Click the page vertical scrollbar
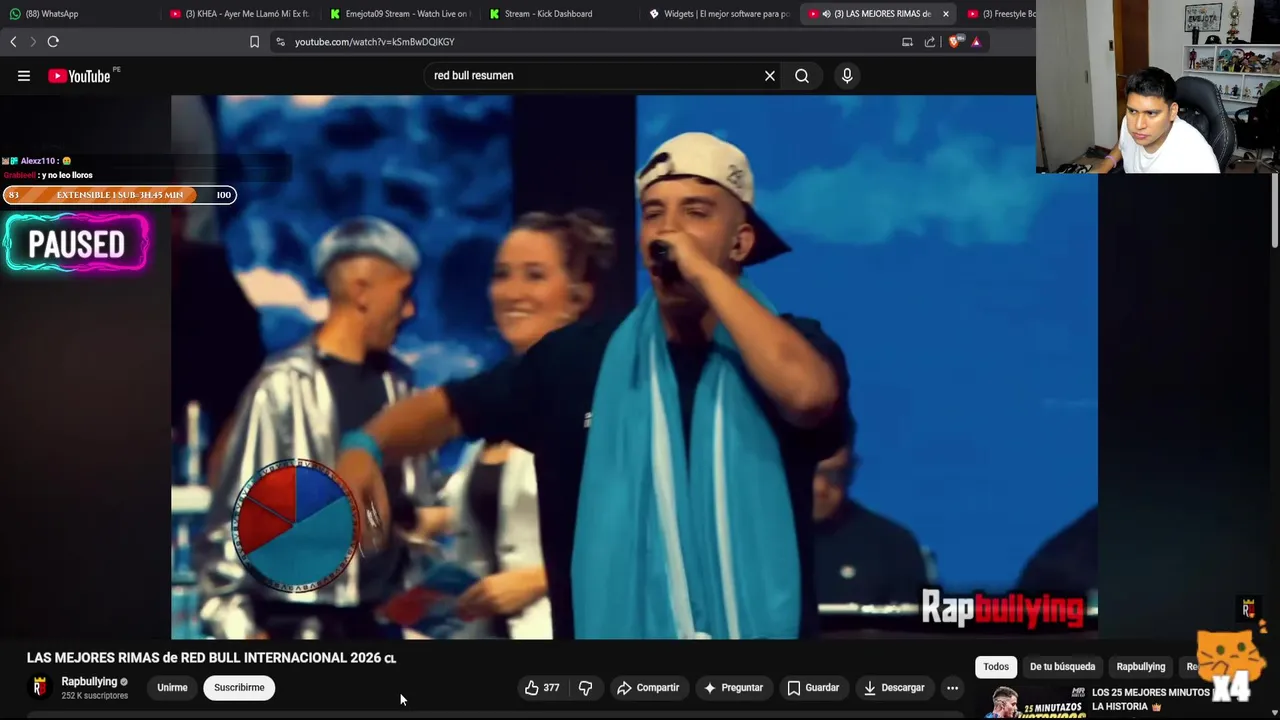 pyautogui.click(x=1275, y=210)
